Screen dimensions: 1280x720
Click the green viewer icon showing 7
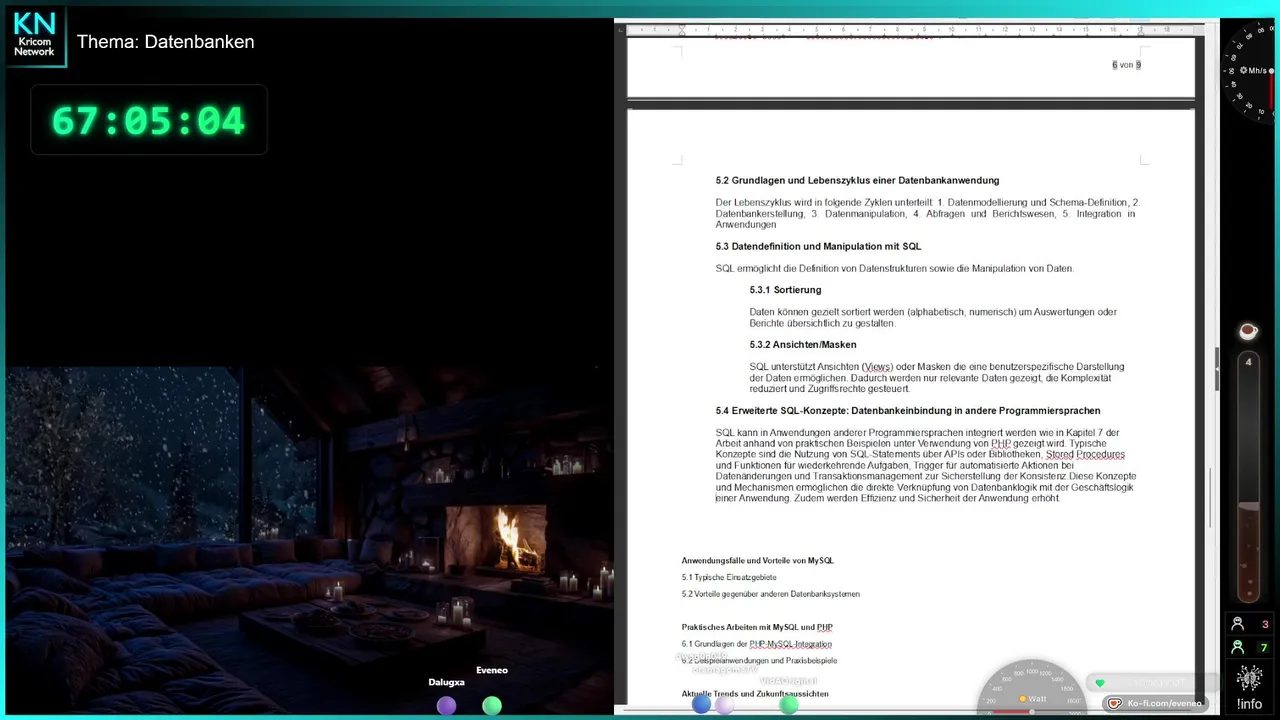coord(1238,648)
